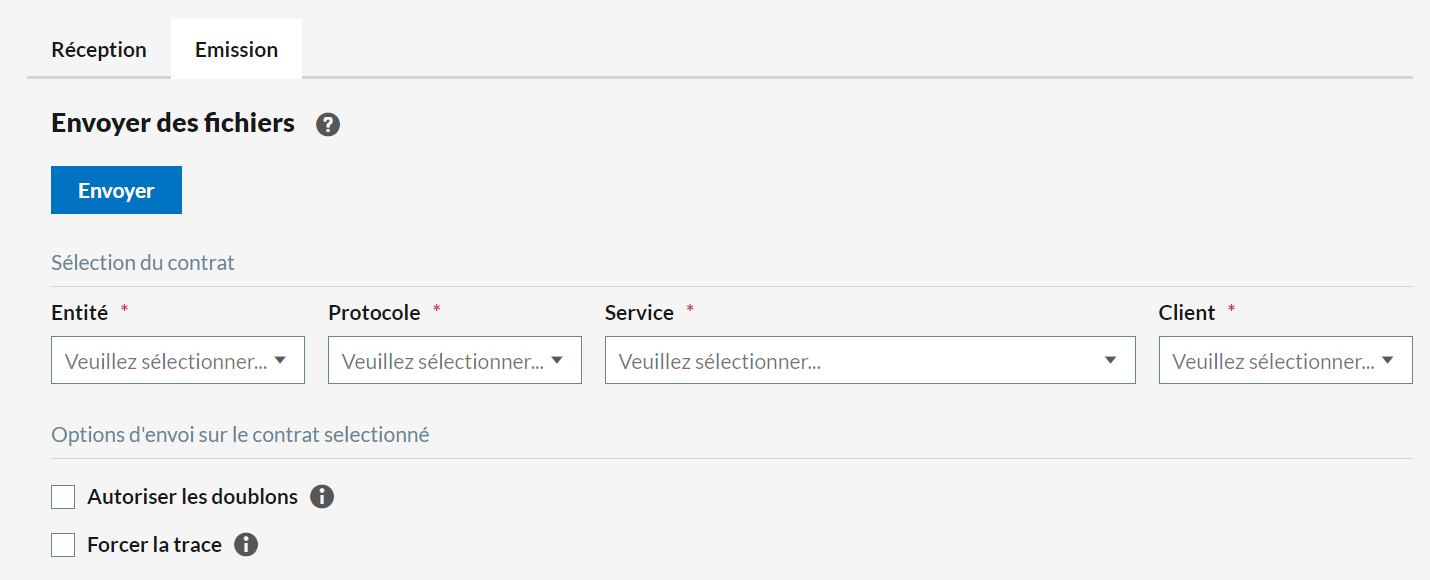Show info about Forcer la trace

tap(246, 545)
